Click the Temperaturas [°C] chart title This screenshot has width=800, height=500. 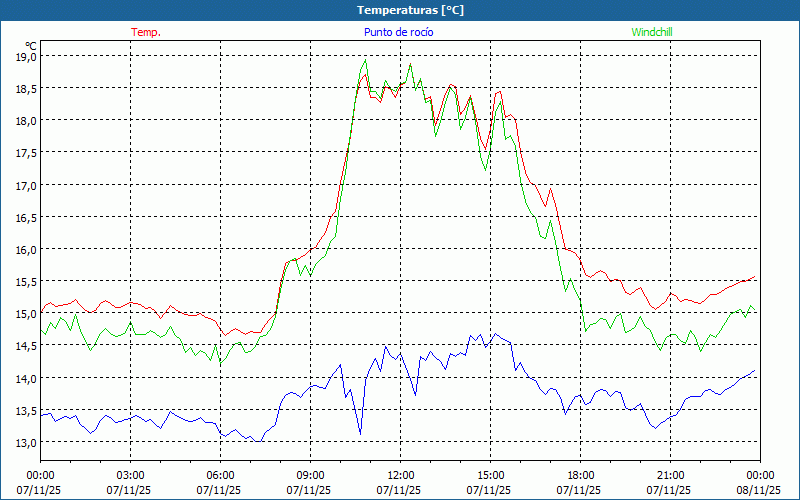(x=410, y=10)
